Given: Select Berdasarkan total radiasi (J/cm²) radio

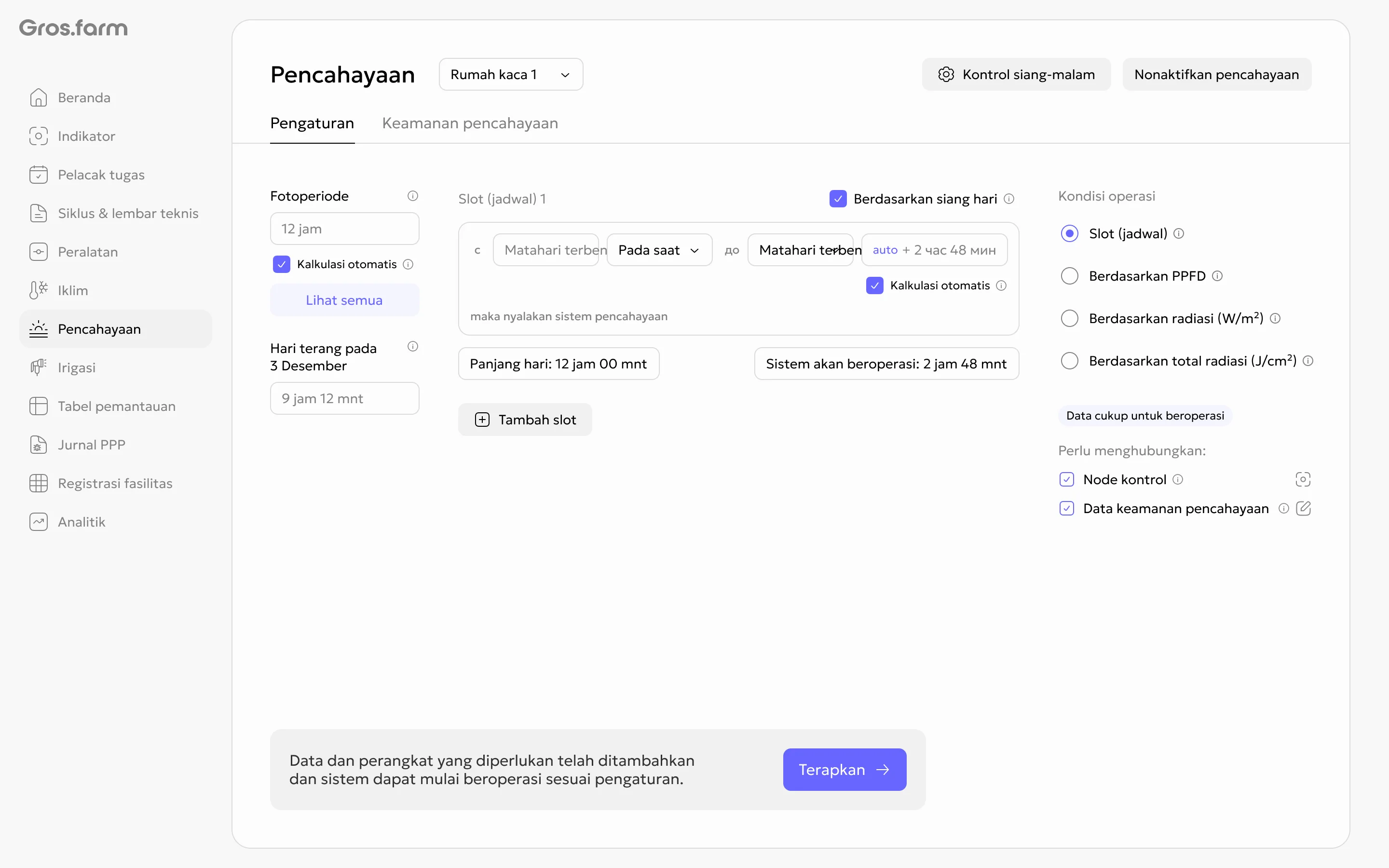Looking at the screenshot, I should [x=1069, y=361].
